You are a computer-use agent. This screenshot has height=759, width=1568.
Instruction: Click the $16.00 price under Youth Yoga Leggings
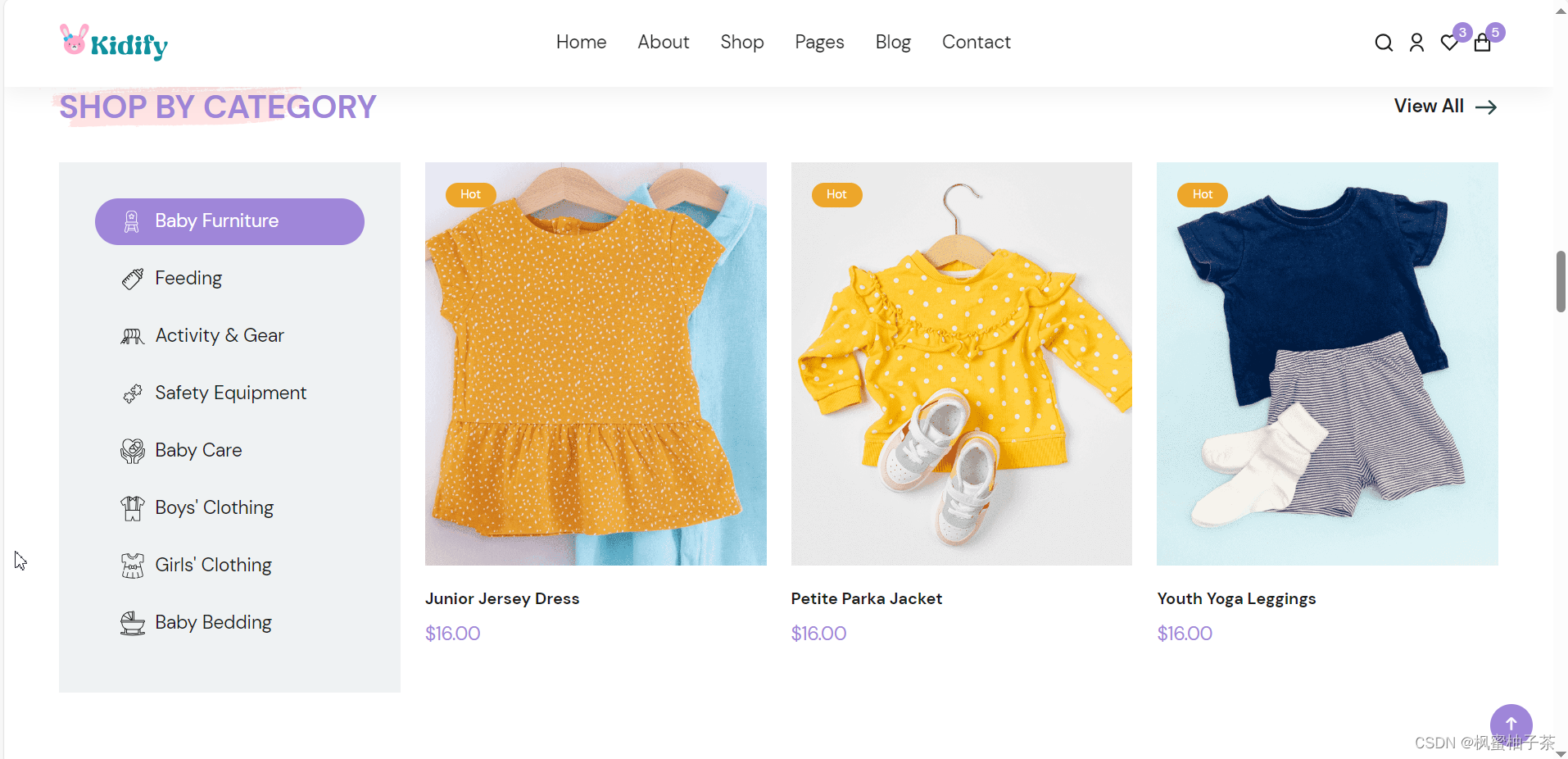click(x=1185, y=634)
